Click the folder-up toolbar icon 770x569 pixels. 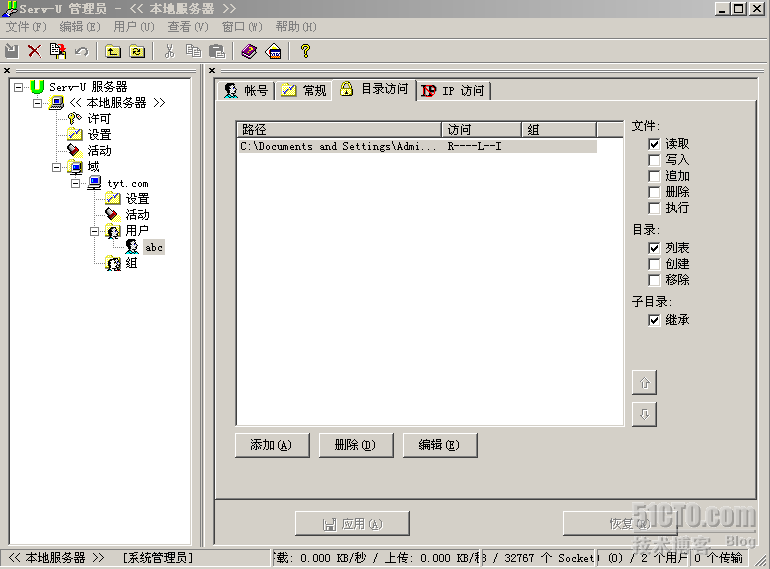113,51
